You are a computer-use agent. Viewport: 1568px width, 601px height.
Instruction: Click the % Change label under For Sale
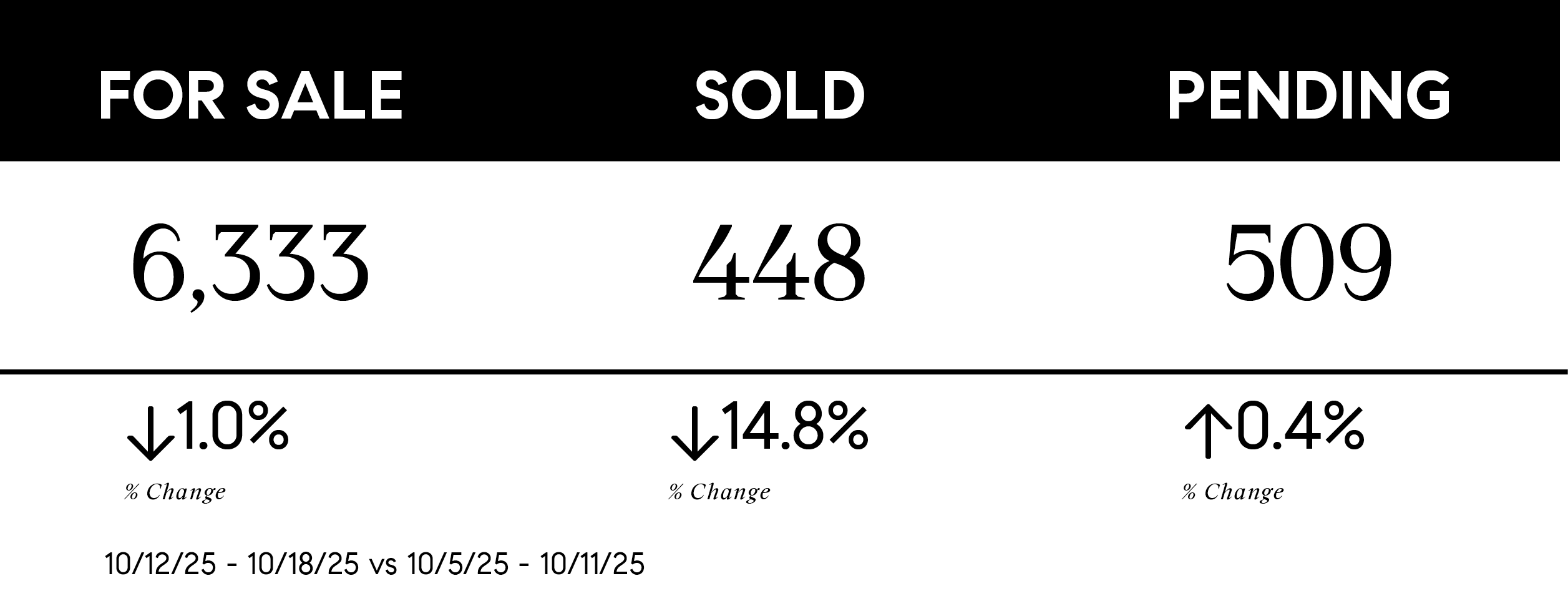point(175,492)
